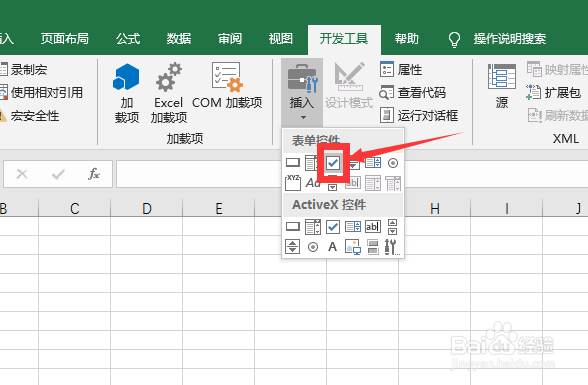Click 运行对话框 (Run Dialog)
588x385 pixels.
pyautogui.click(x=419, y=115)
